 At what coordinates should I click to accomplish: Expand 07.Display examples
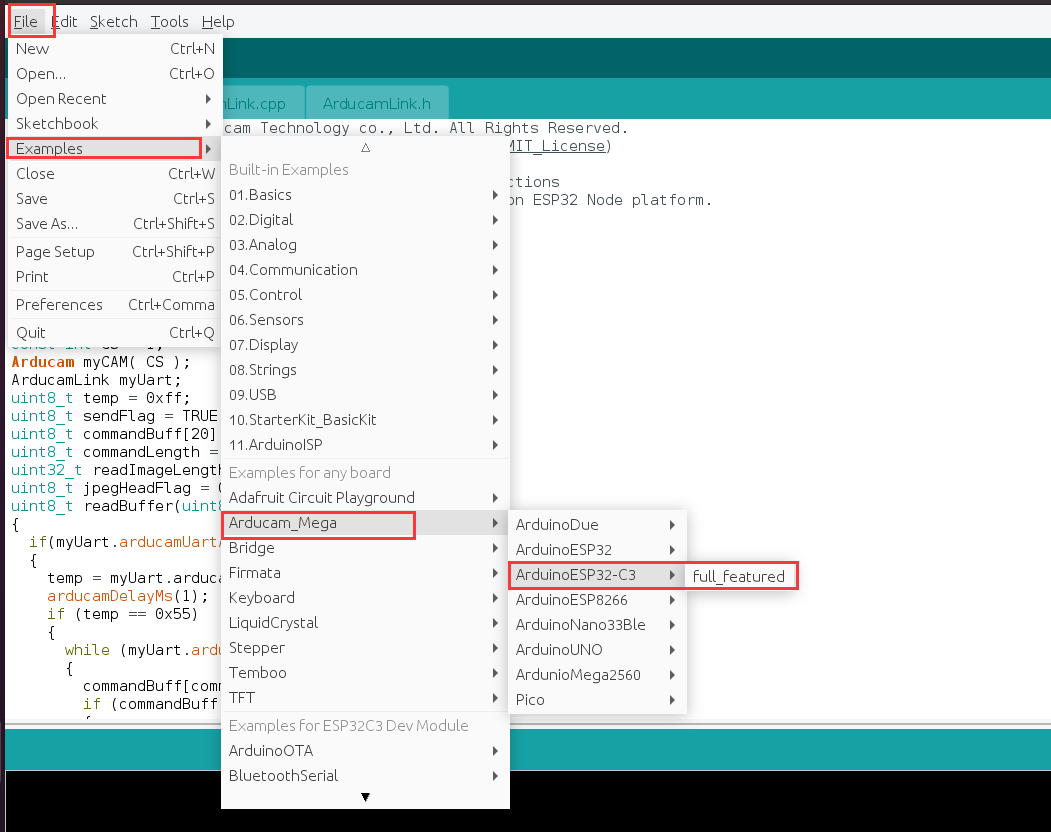(365, 345)
